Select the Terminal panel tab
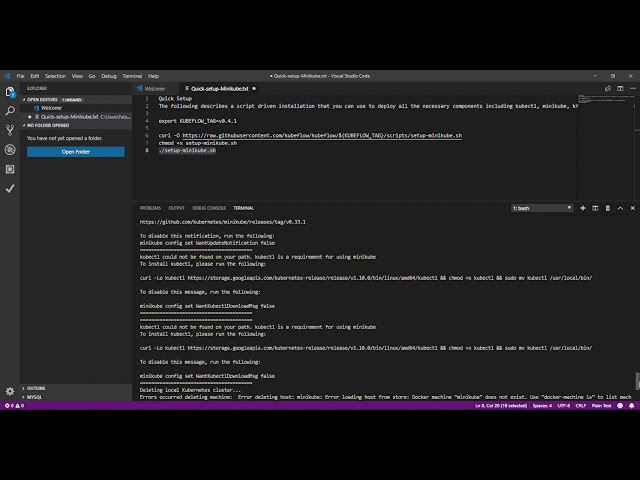This screenshot has width=640, height=480. (243, 208)
